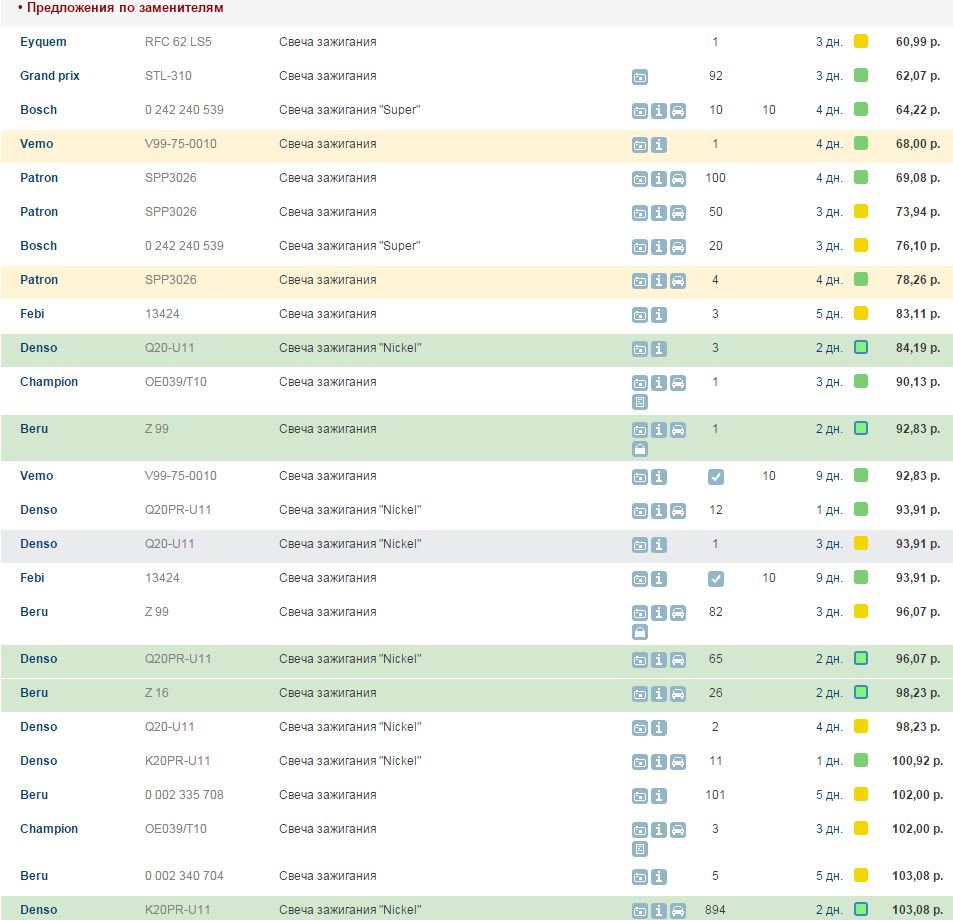Click the info icon in Denso 84,19 р. row
Viewport: 953px width, 920px height.
658,349
